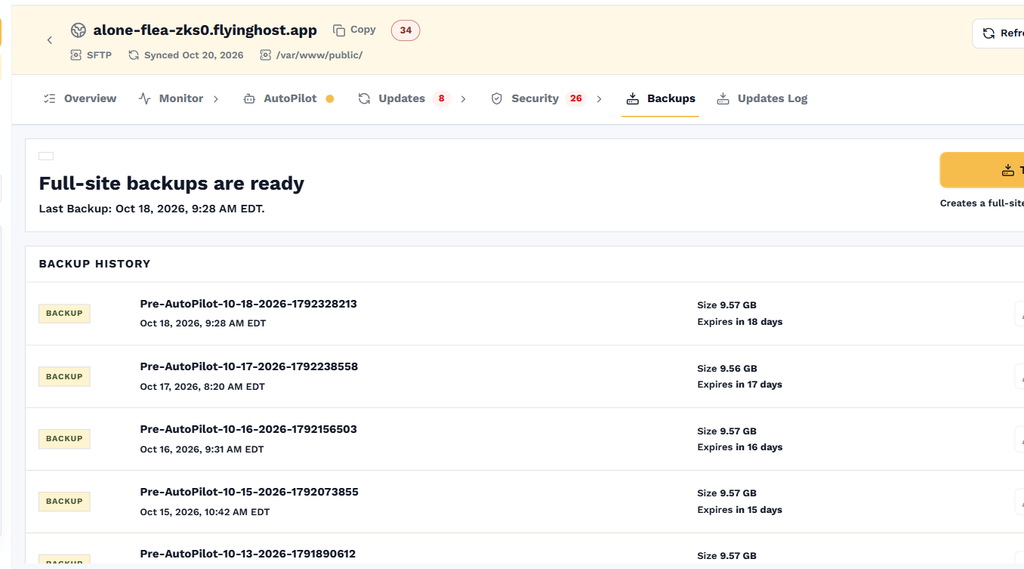
Task: Click the Updates count badge 8
Action: pyautogui.click(x=441, y=99)
